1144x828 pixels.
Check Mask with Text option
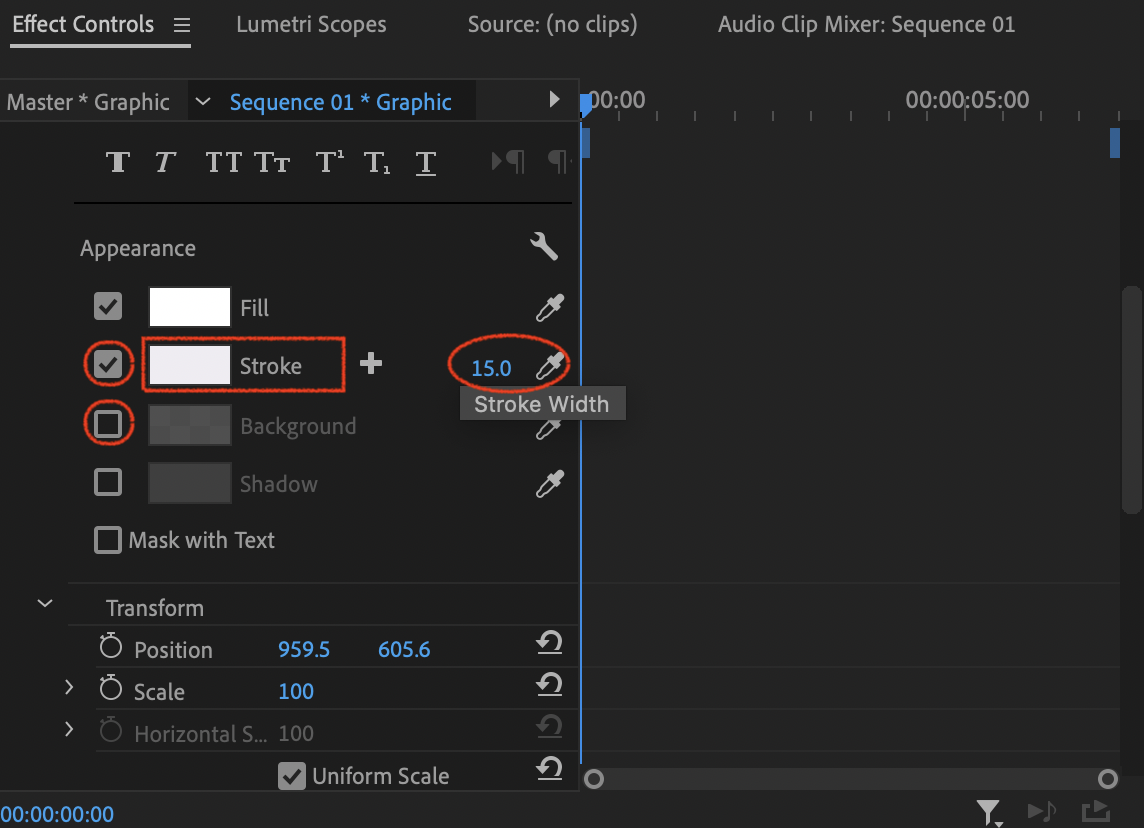pos(108,541)
